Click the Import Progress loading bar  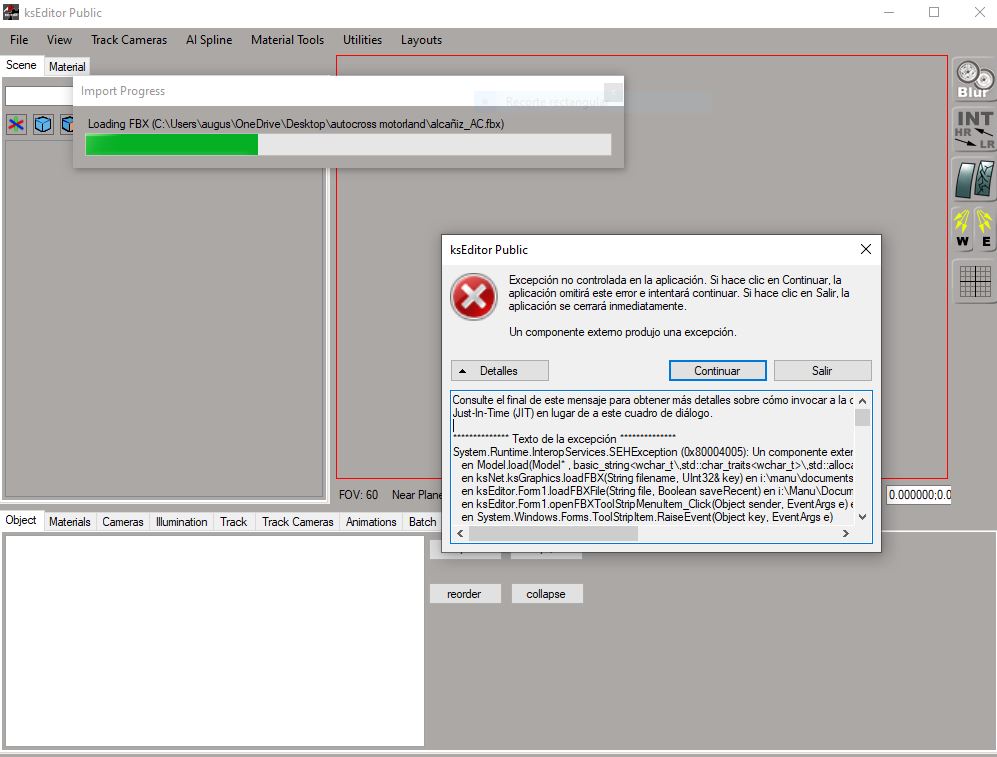coord(348,144)
